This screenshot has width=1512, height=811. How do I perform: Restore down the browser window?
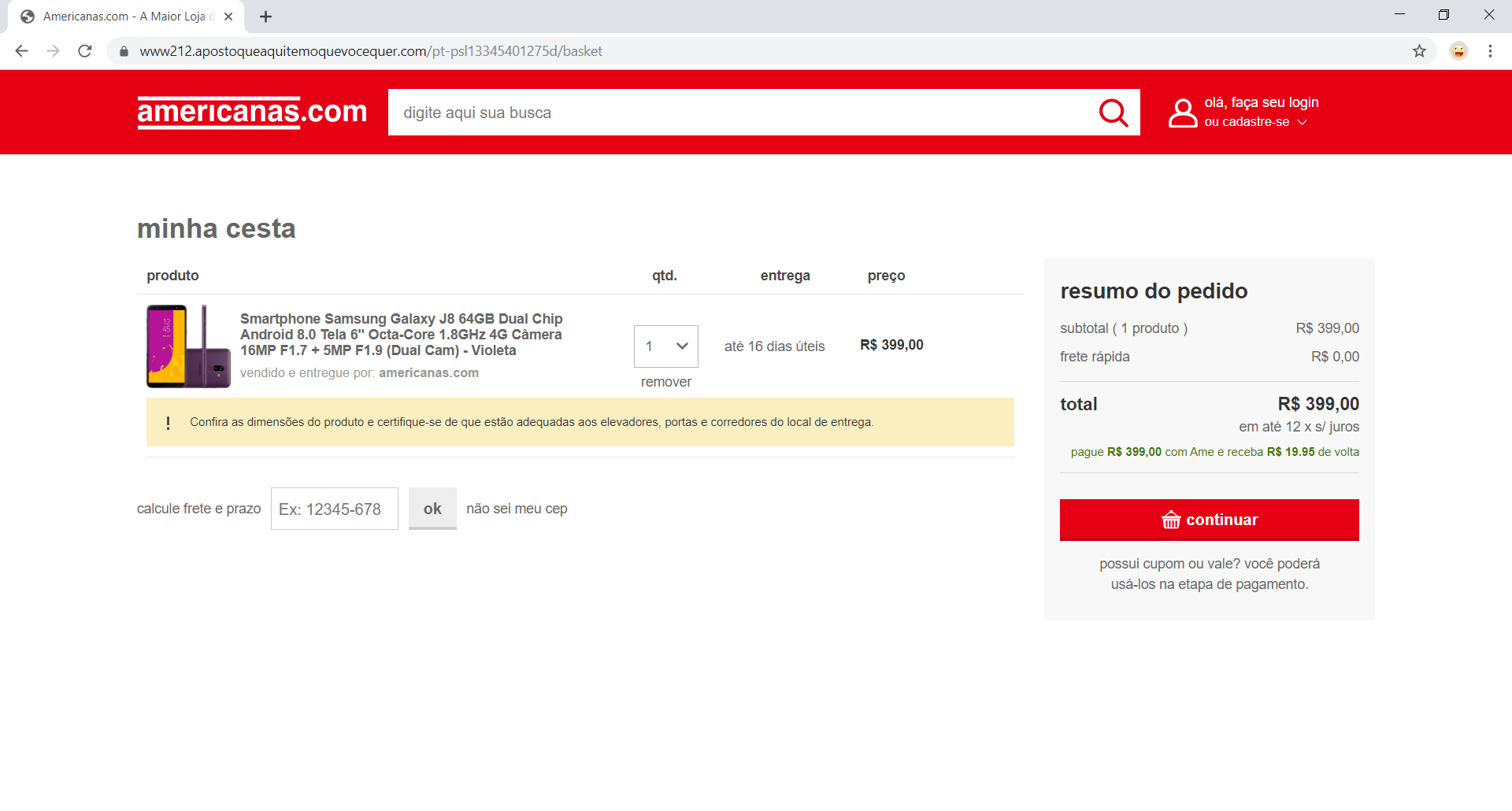click(x=1443, y=14)
